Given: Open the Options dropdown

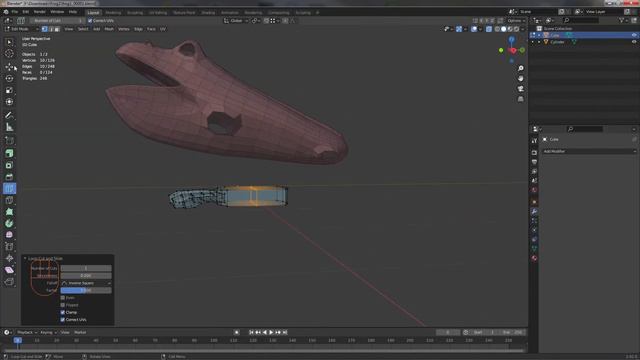Looking at the screenshot, I should point(516,20).
